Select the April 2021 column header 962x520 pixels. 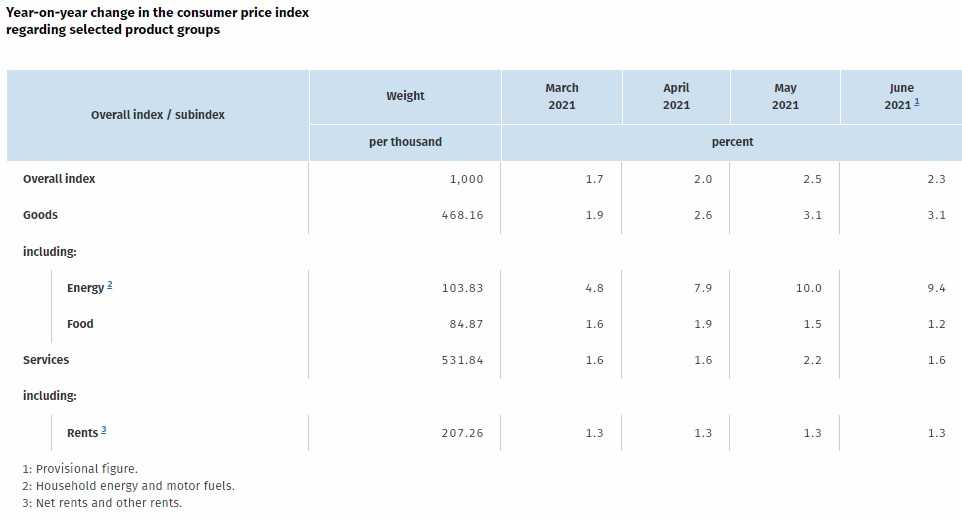coord(676,96)
